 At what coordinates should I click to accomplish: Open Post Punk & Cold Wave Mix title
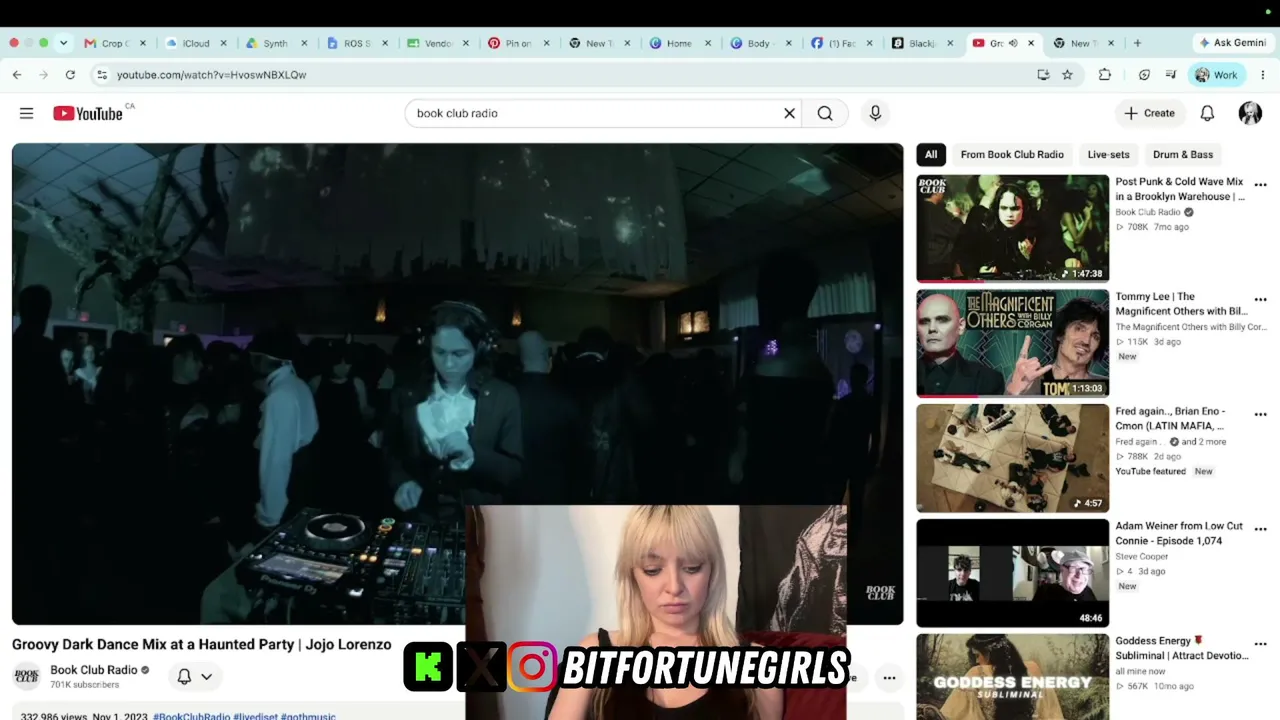point(1180,189)
